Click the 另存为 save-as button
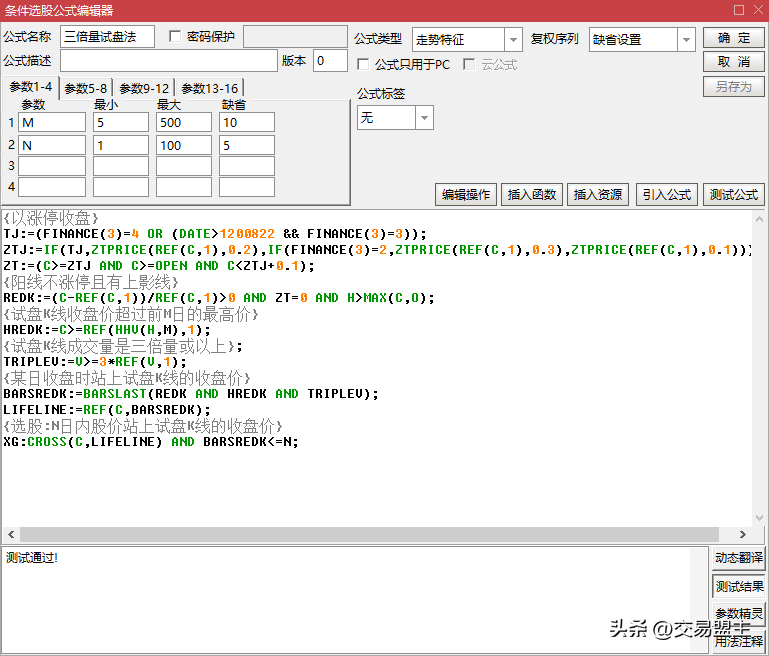 pyautogui.click(x=734, y=87)
